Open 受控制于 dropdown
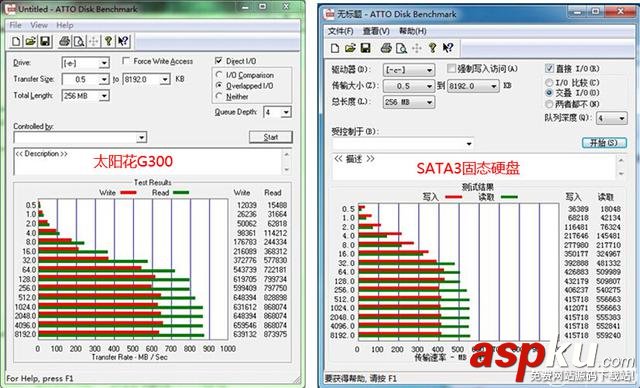 [x=403, y=144]
